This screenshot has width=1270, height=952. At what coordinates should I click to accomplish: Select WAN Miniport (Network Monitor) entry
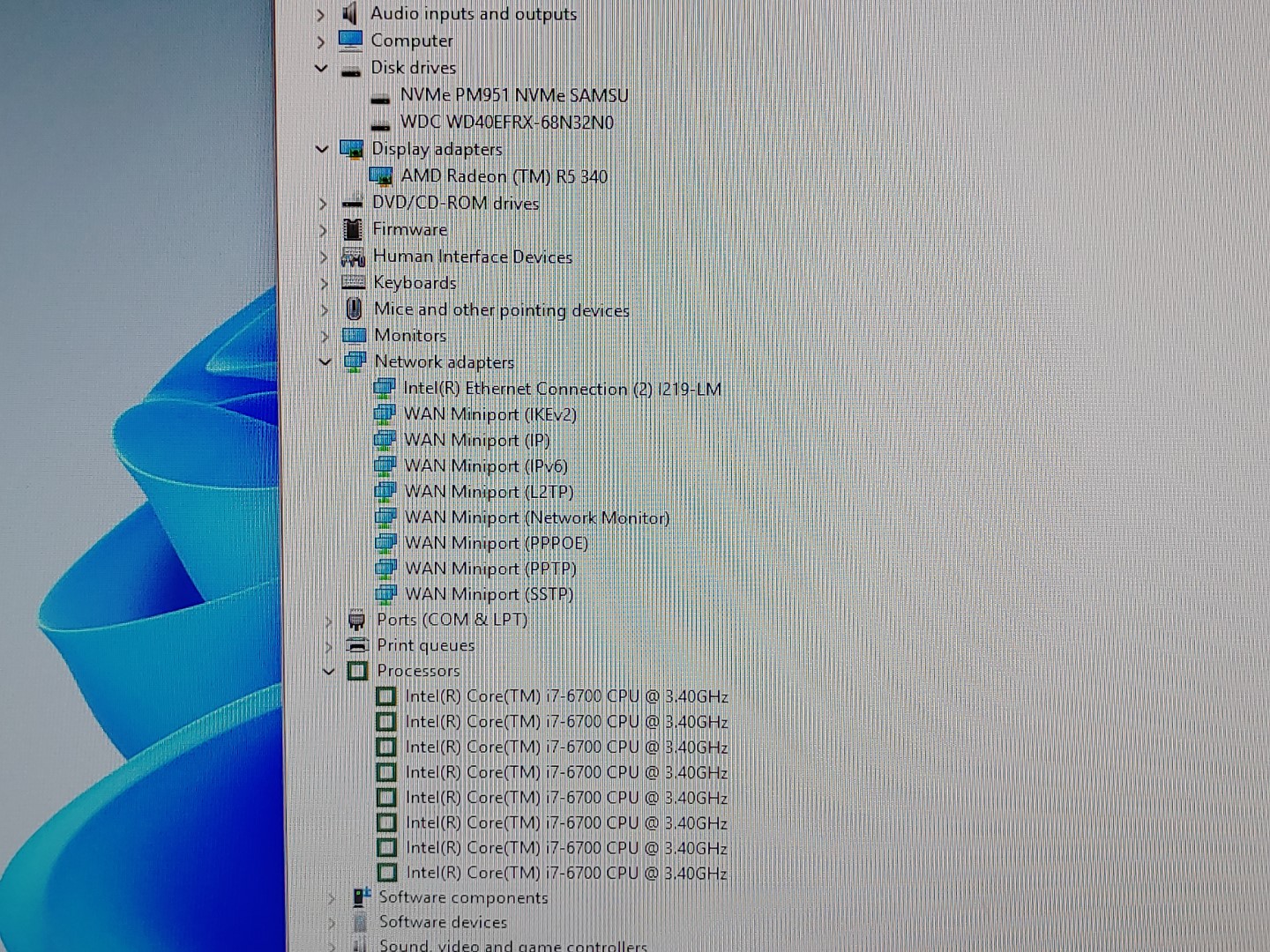(x=536, y=517)
